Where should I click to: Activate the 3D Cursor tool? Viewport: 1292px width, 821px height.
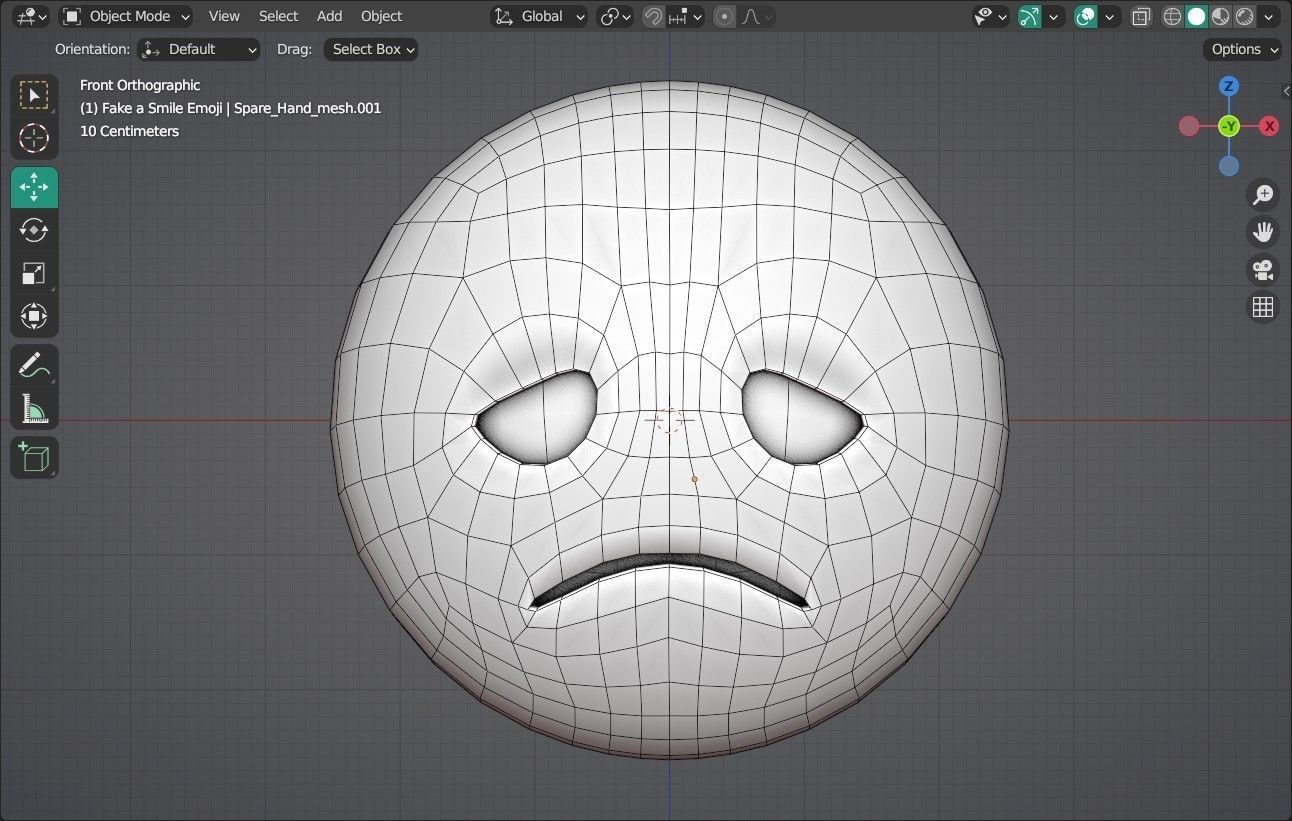coord(34,139)
